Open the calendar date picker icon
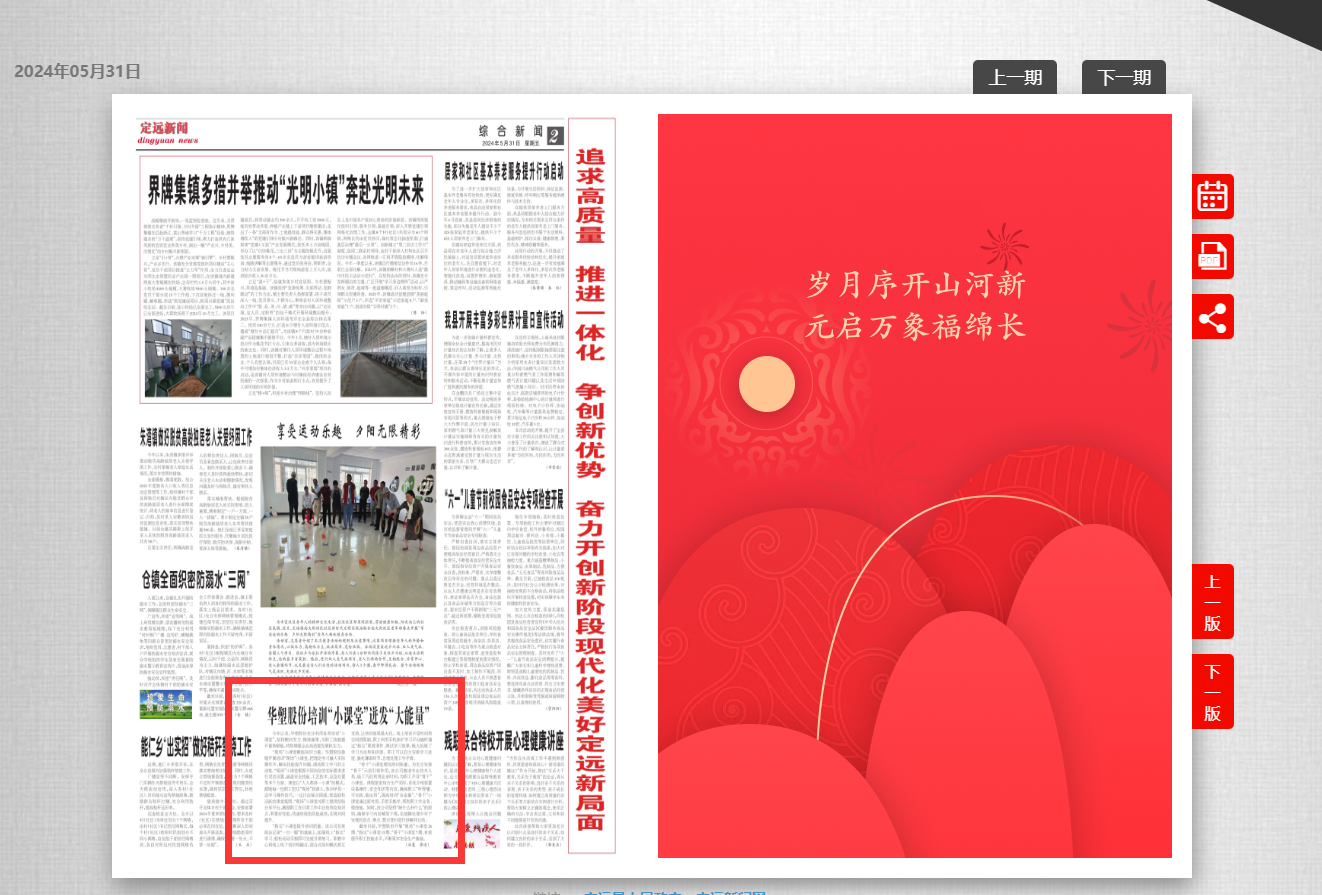1322x895 pixels. tap(1212, 196)
